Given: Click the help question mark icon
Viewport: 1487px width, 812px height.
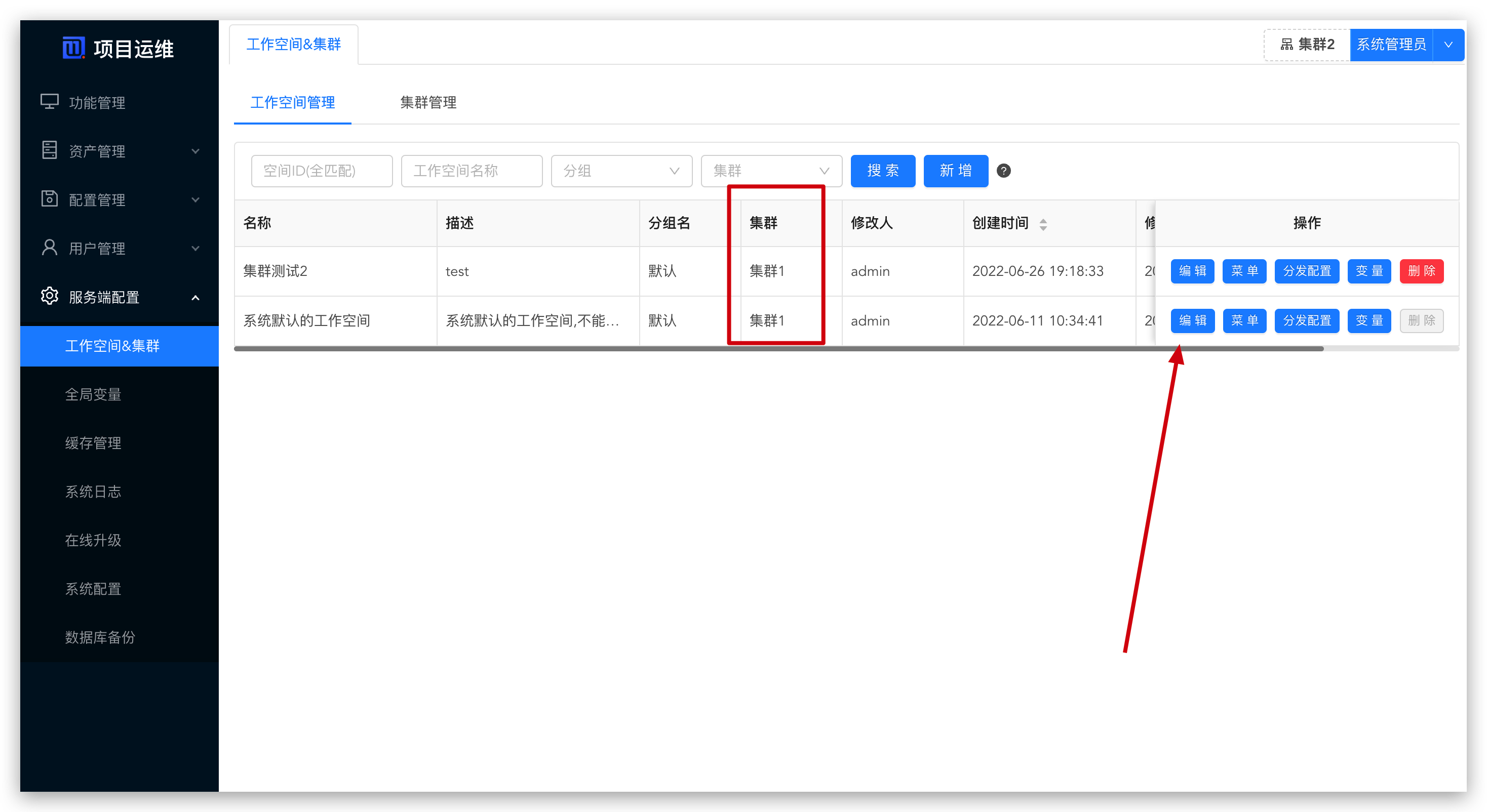Looking at the screenshot, I should [x=1003, y=171].
